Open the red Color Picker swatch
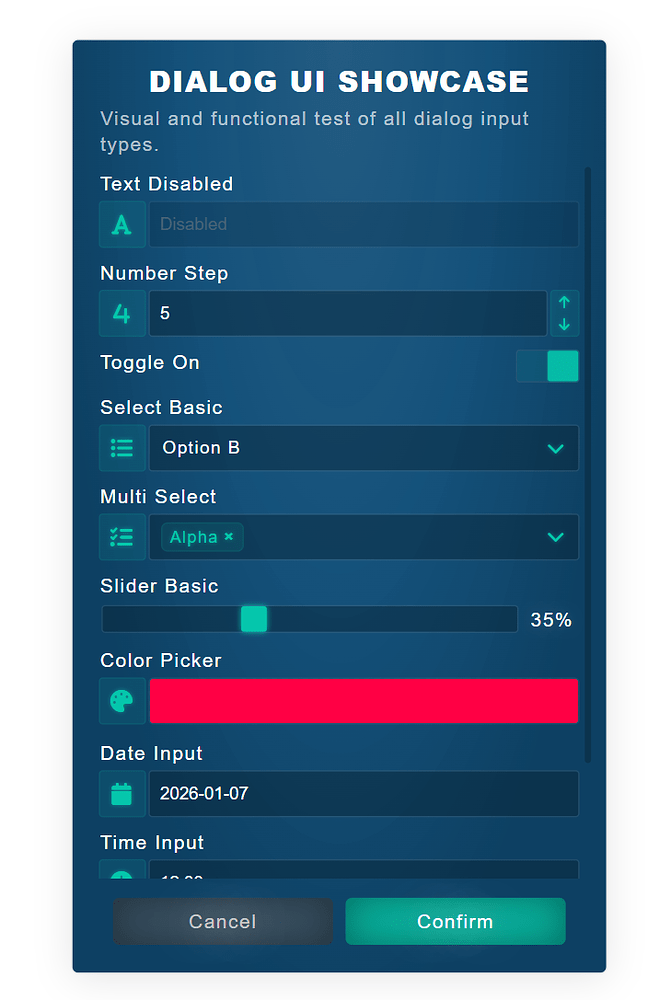The image size is (658, 1000). [x=363, y=701]
